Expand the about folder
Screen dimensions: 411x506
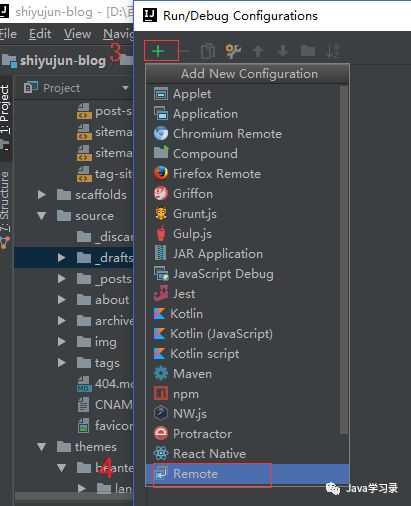(62, 299)
